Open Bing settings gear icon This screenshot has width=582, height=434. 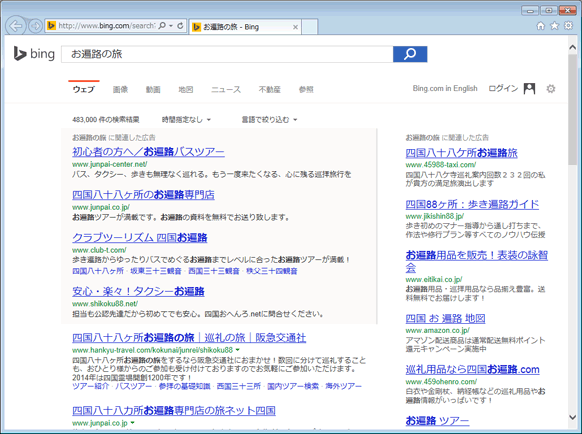551,89
